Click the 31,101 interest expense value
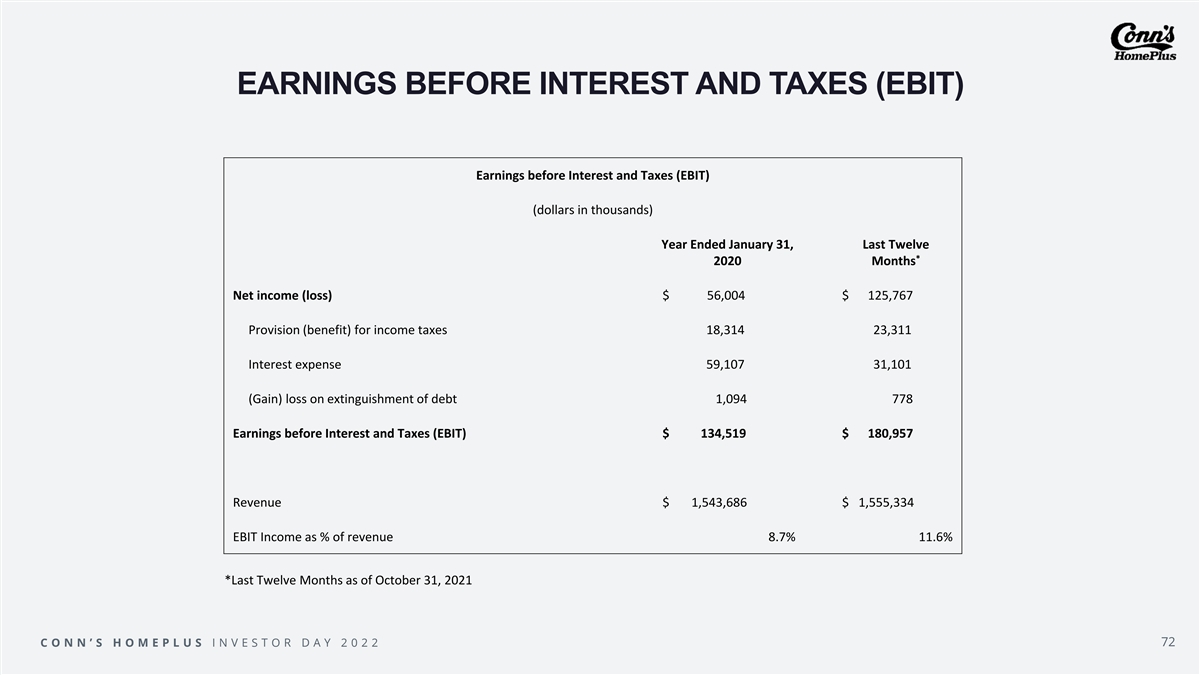The image size is (1200, 675). tap(890, 364)
